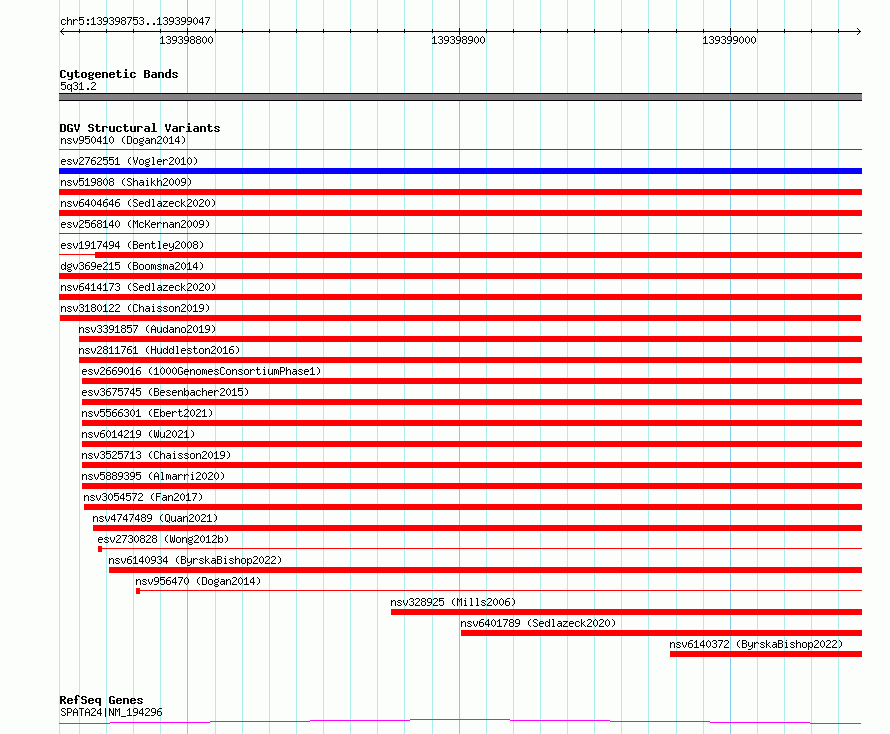Click the 139398800 ruler position
Image resolution: width=890 pixels, height=734 pixels.
click(x=186, y=40)
